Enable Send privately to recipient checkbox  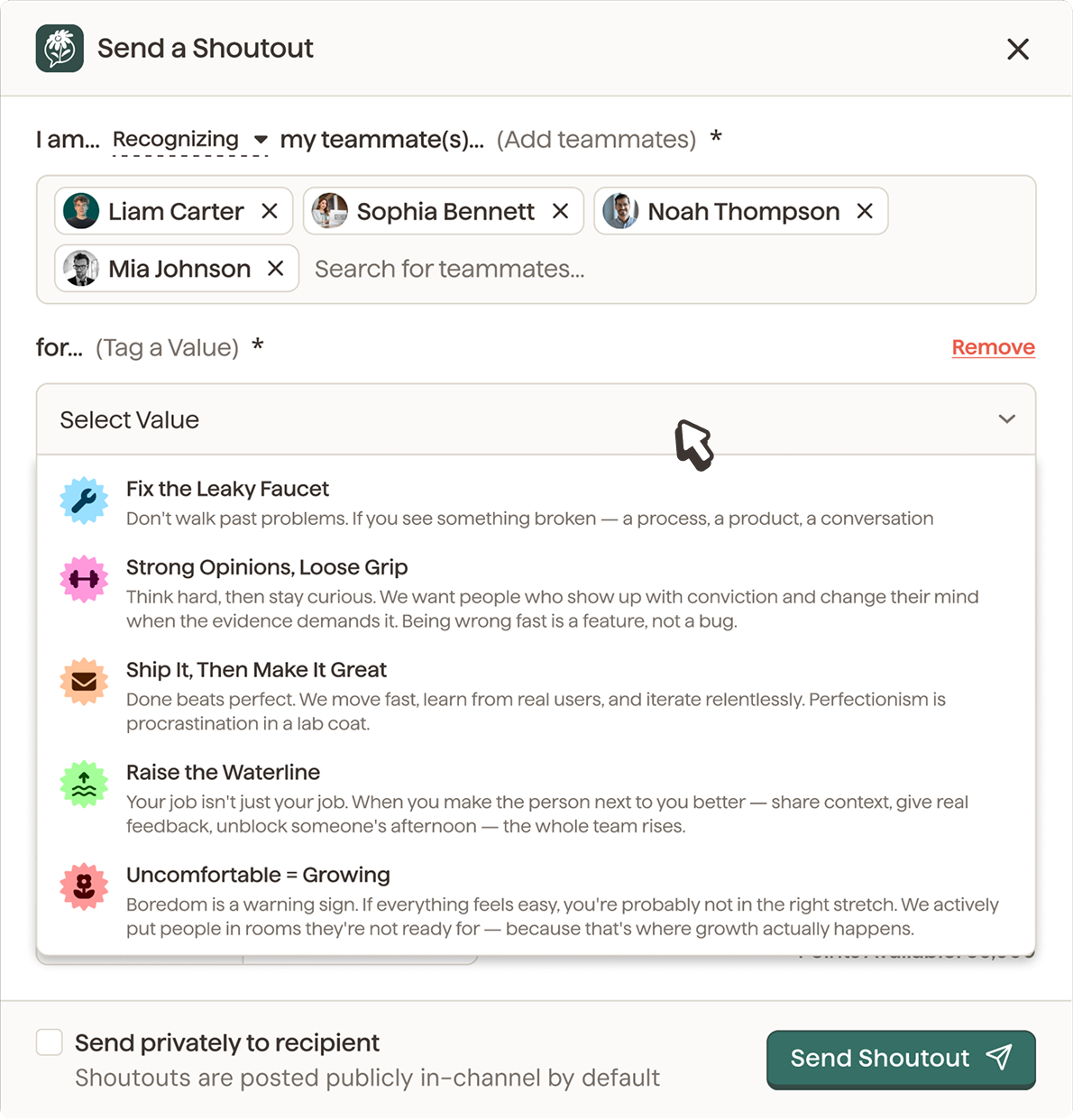(x=50, y=1042)
